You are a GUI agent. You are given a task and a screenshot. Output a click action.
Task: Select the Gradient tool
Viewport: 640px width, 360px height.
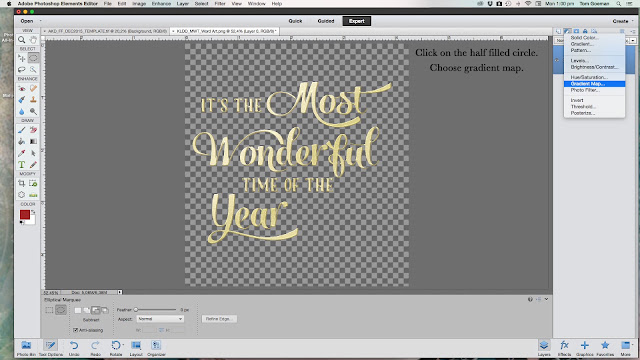33,141
